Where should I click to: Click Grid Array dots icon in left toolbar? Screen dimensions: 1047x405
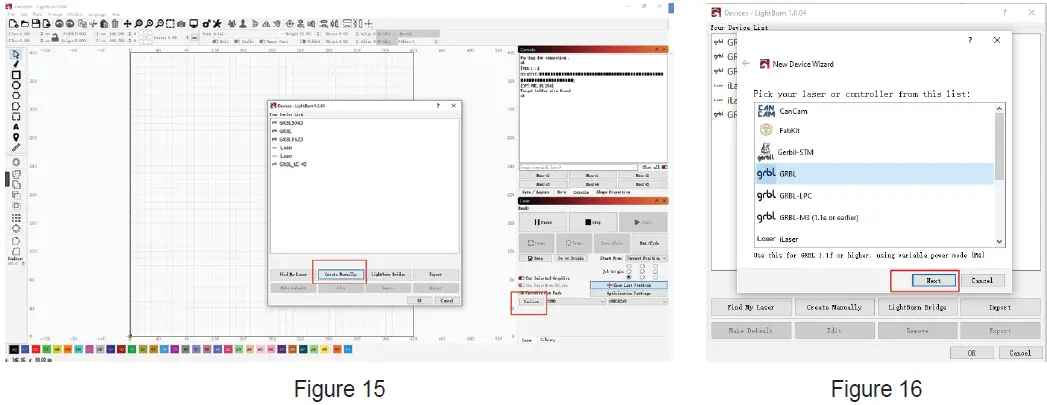[16, 217]
